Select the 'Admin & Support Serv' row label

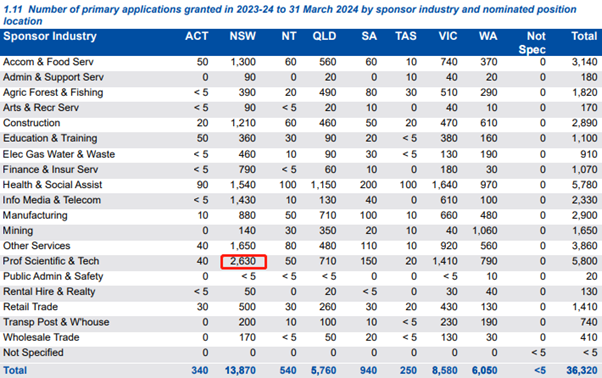point(53,77)
